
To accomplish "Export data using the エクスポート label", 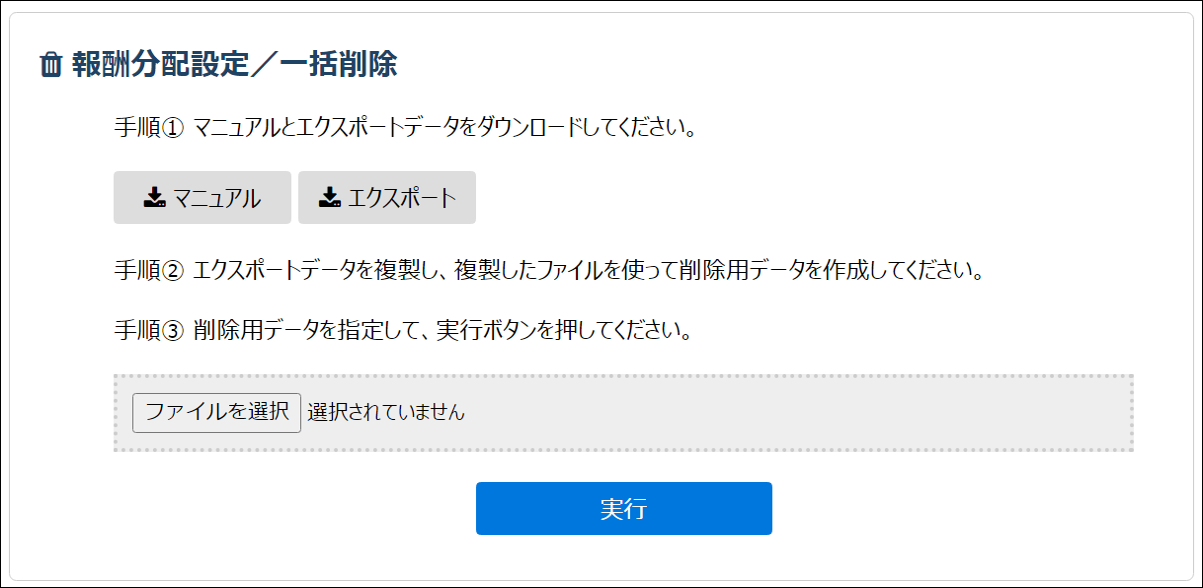I will click(x=402, y=198).
